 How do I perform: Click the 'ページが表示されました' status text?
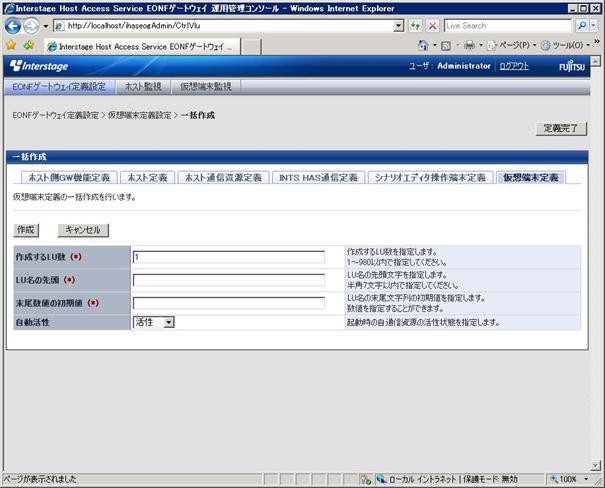point(41,479)
